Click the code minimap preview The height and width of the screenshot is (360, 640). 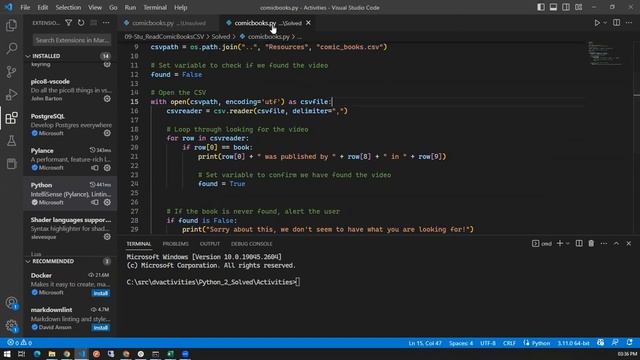tap(605, 53)
